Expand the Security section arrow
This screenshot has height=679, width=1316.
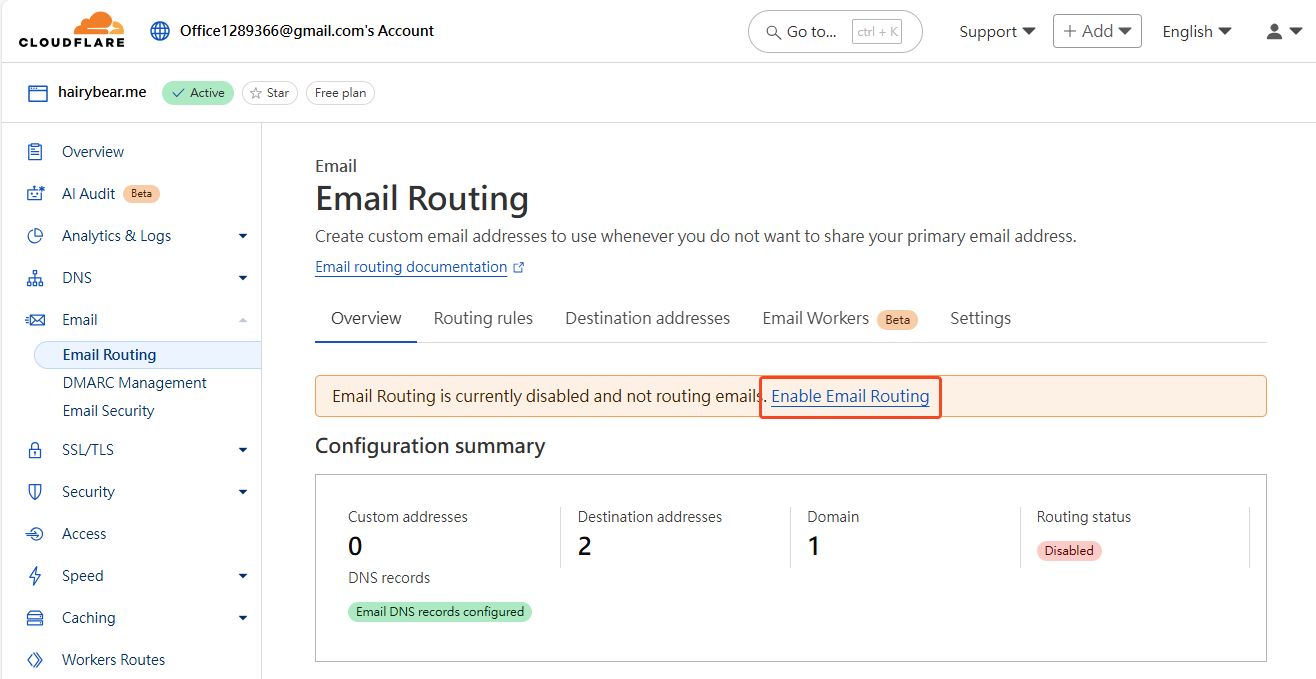pos(243,492)
